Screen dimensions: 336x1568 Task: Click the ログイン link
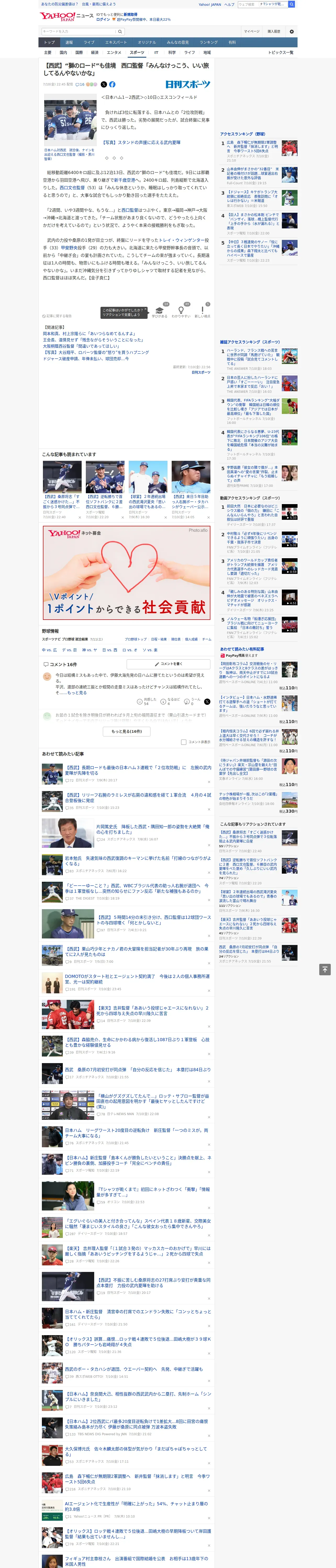click(103, 20)
